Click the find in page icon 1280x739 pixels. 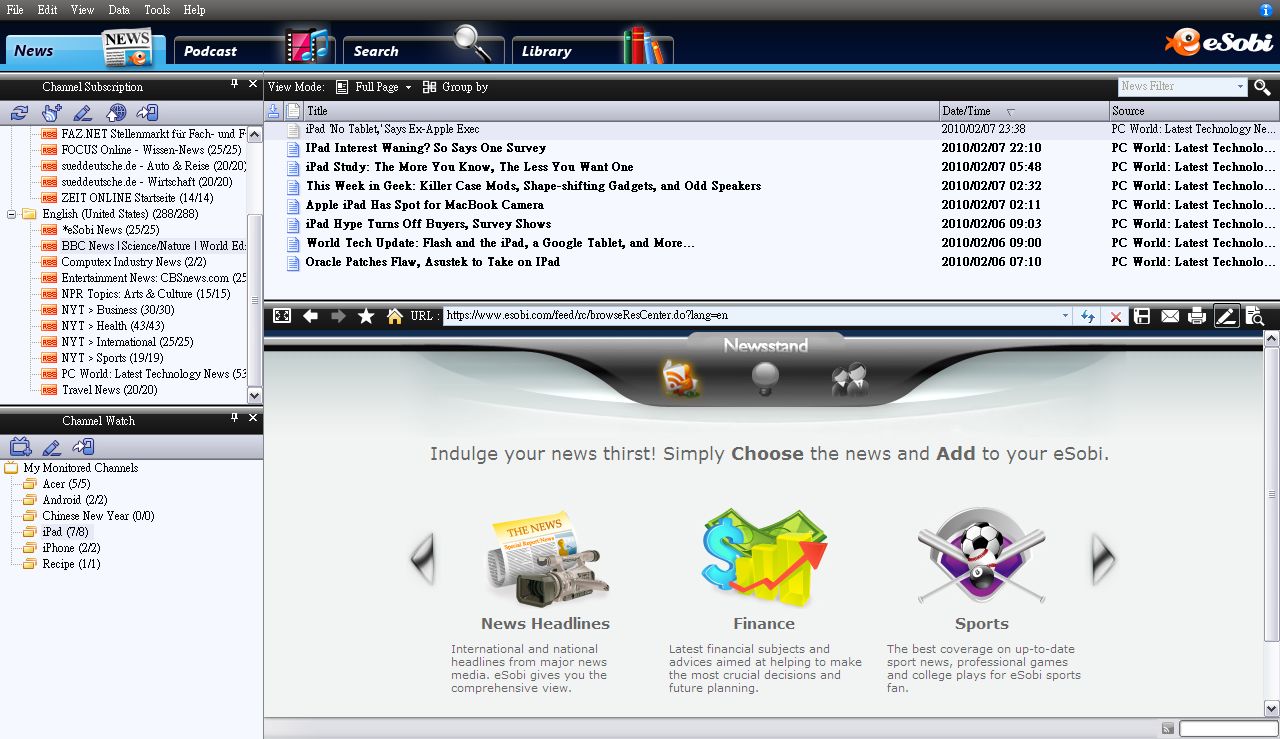pyautogui.click(x=1255, y=316)
